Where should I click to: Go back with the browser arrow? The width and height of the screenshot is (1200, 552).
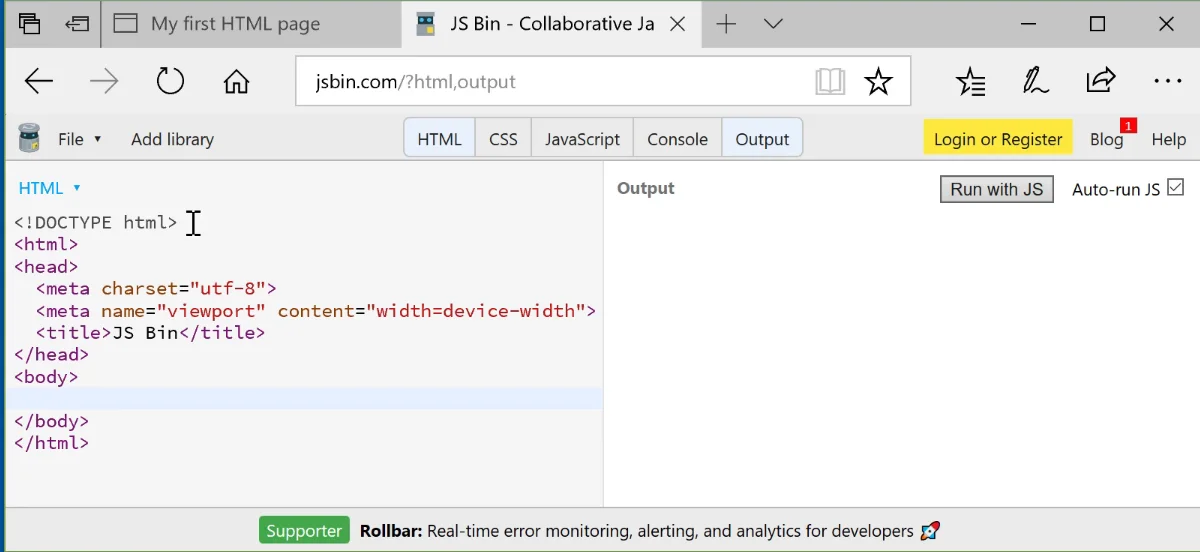(x=39, y=82)
